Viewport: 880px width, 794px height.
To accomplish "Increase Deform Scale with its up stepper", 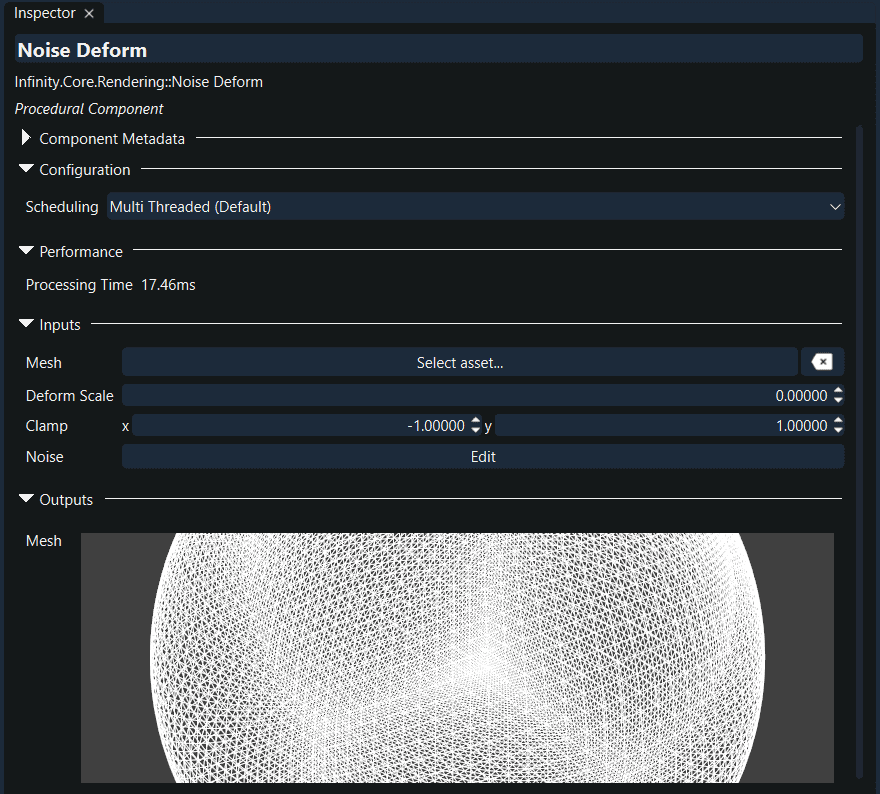I will pos(838,391).
